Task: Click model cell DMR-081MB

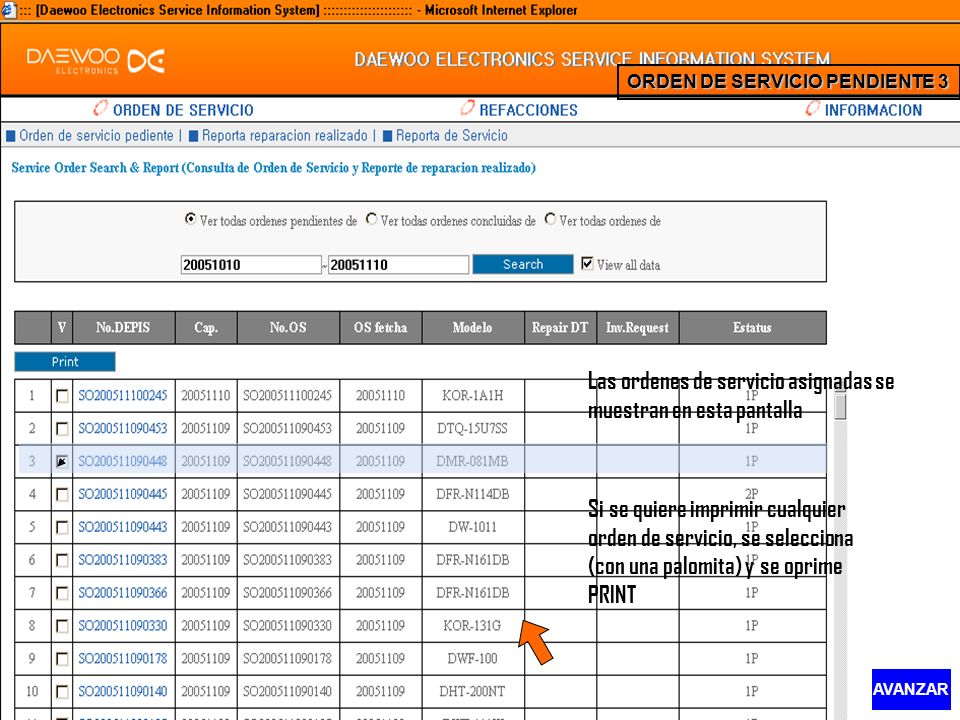Action: click(x=473, y=461)
